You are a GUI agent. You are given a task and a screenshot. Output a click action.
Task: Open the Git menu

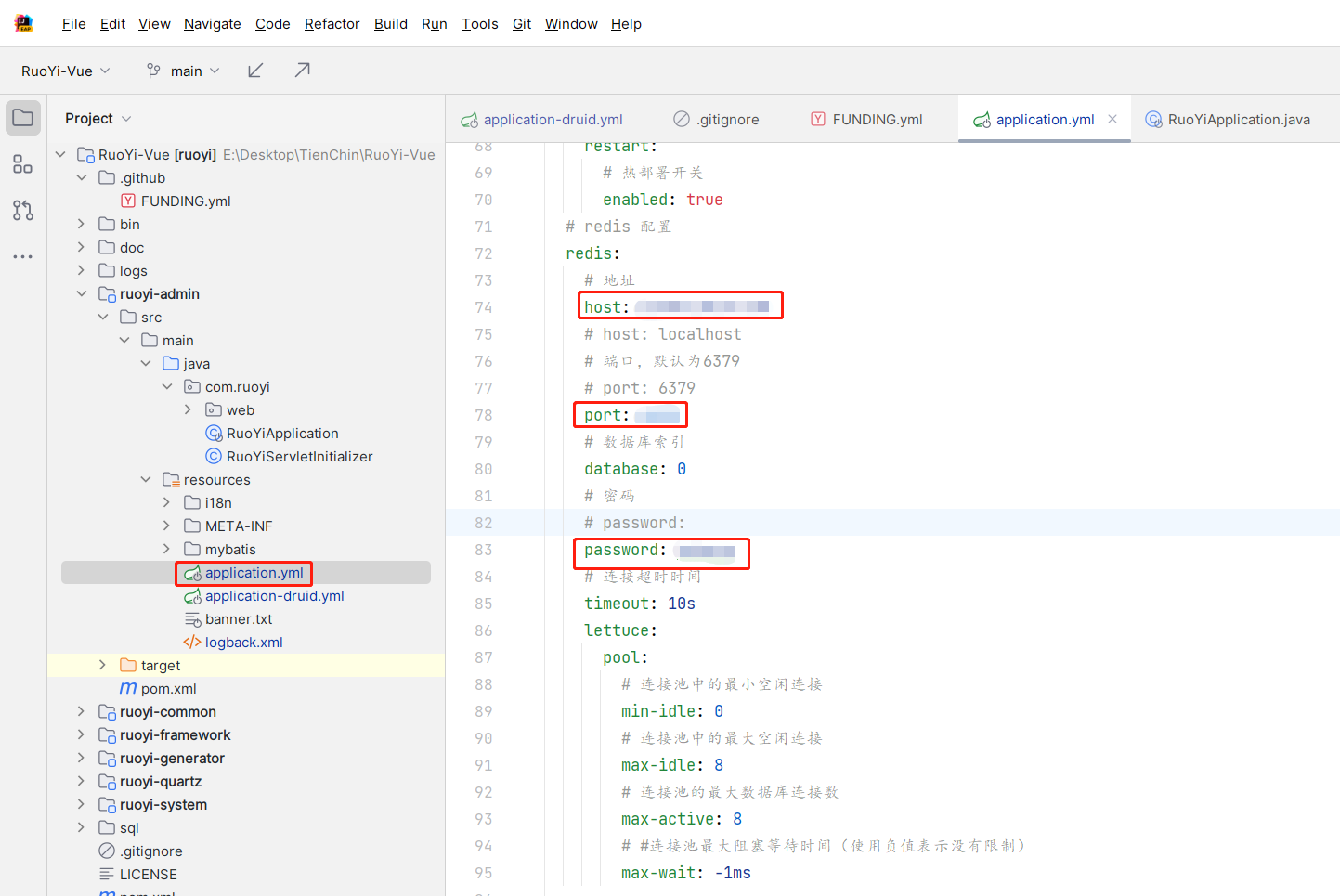[x=522, y=24]
